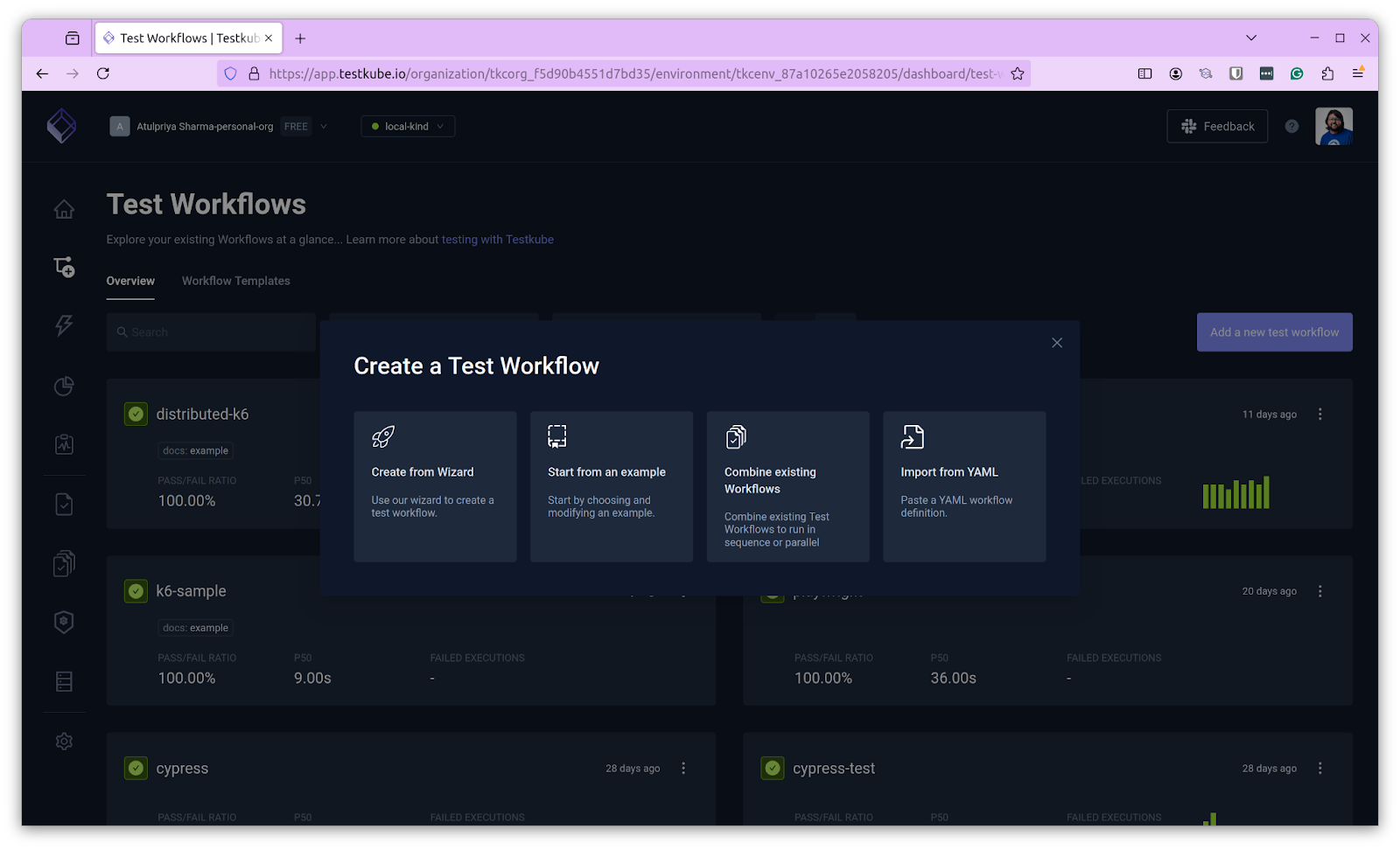Click the copy-files icon on Combine existing Workflows
Image resolution: width=1400 pixels, height=850 pixels.
[x=736, y=436]
